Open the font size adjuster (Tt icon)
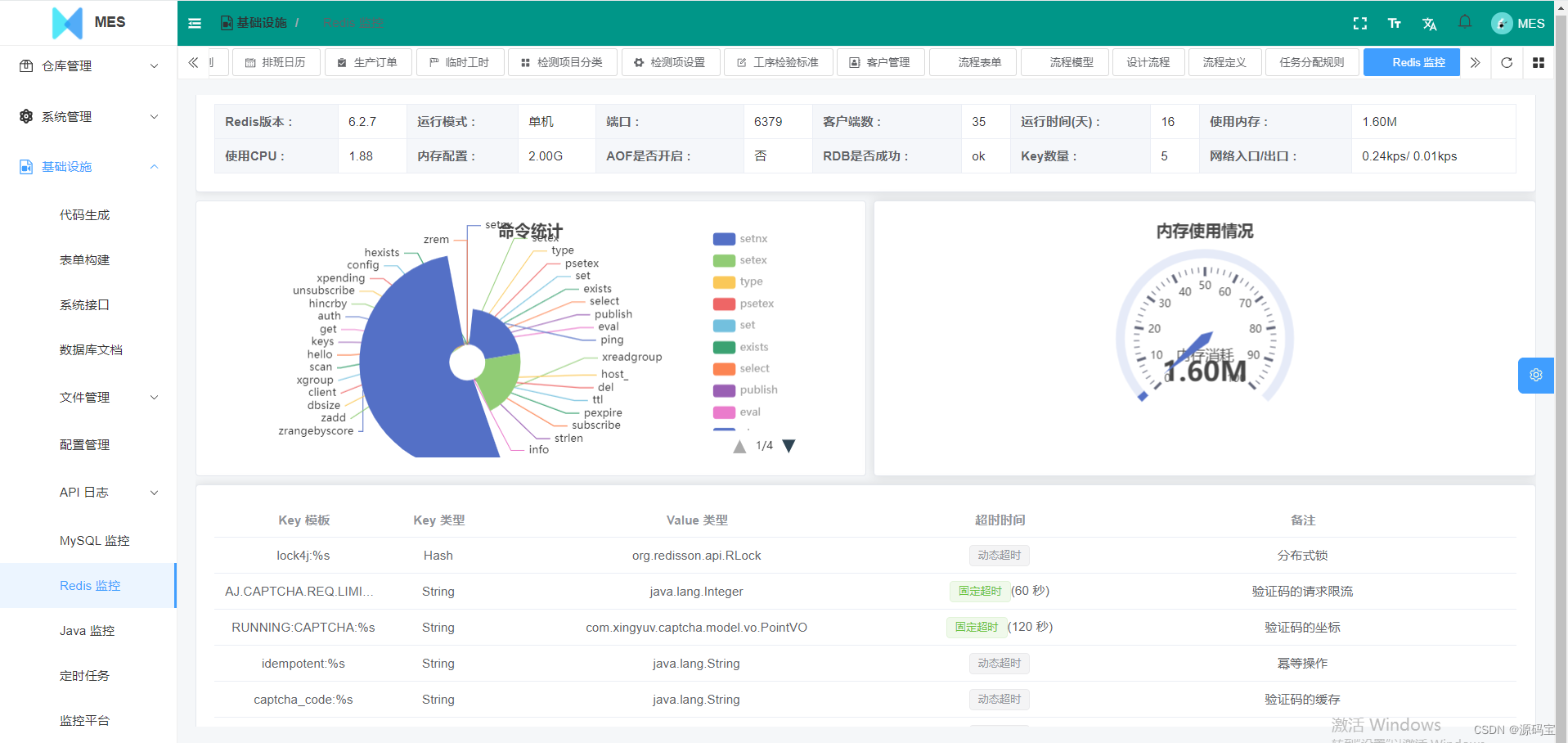1568x743 pixels. click(x=1394, y=23)
